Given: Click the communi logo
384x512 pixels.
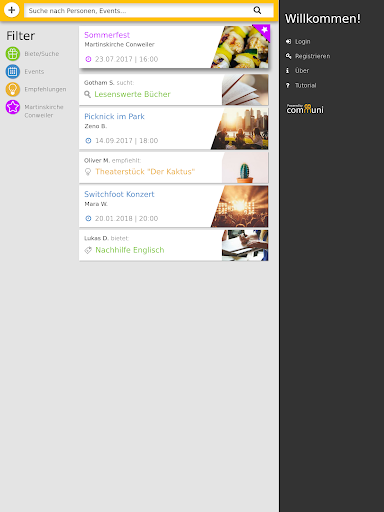Looking at the screenshot, I should coord(305,109).
